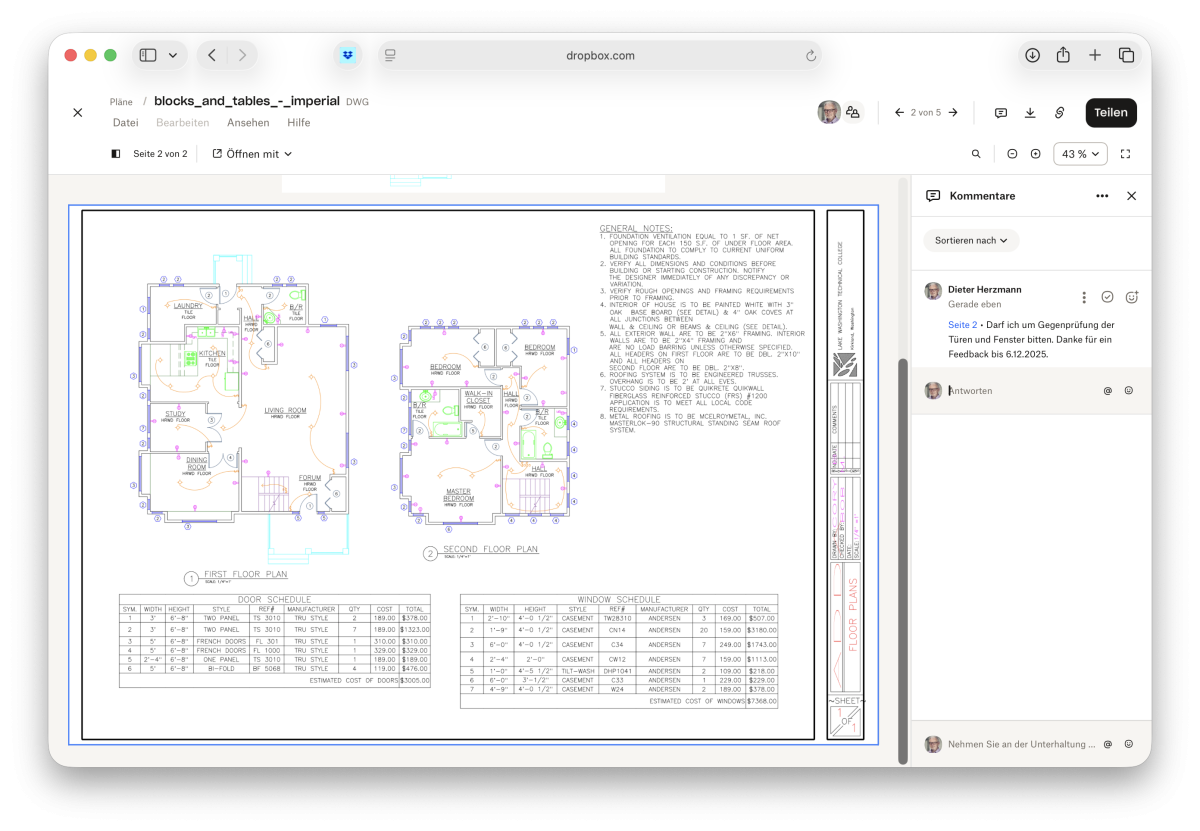Enter fullscreen view
The image size is (1200, 831).
[1126, 154]
